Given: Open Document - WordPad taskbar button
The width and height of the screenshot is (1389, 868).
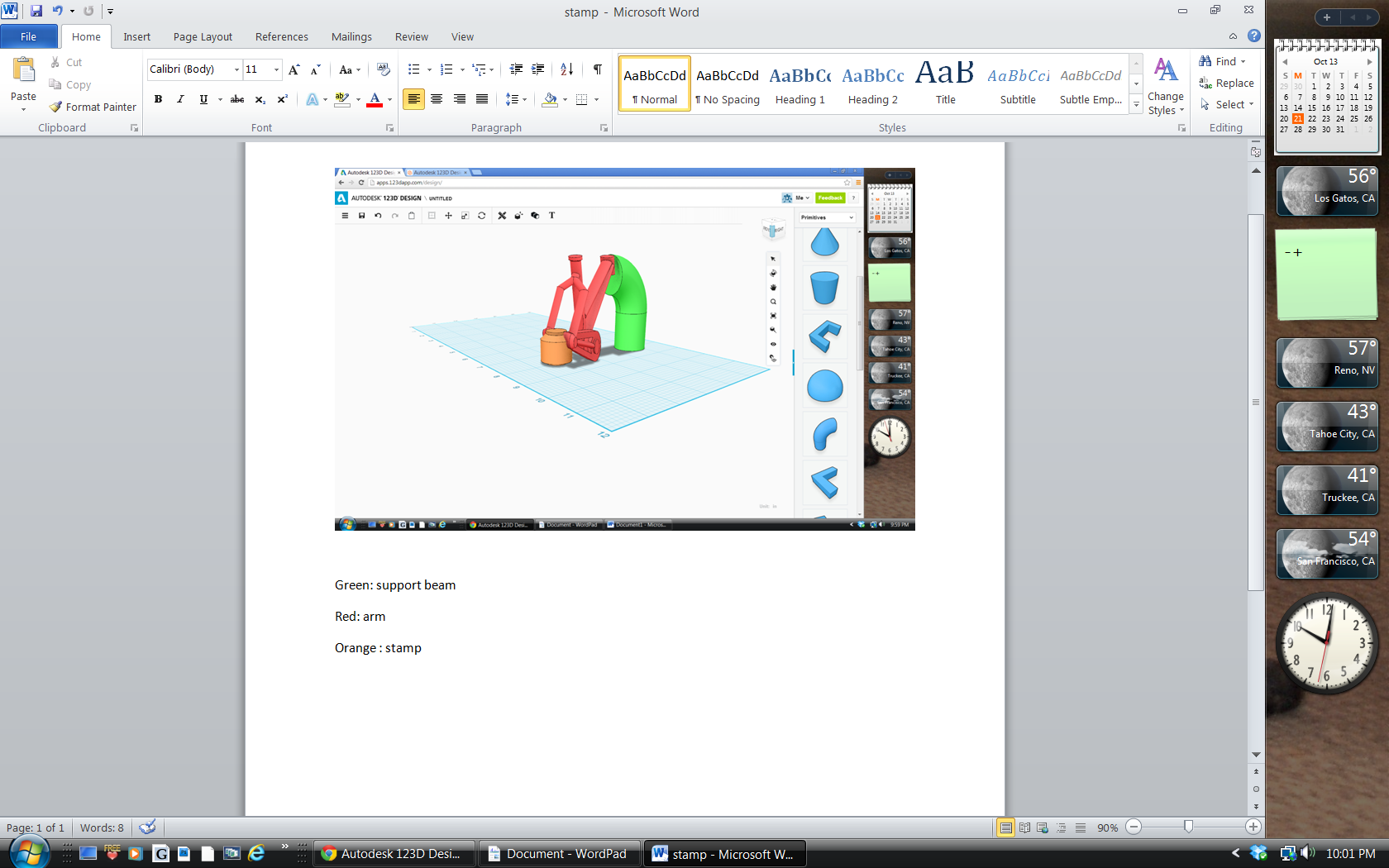Looking at the screenshot, I should 561,854.
